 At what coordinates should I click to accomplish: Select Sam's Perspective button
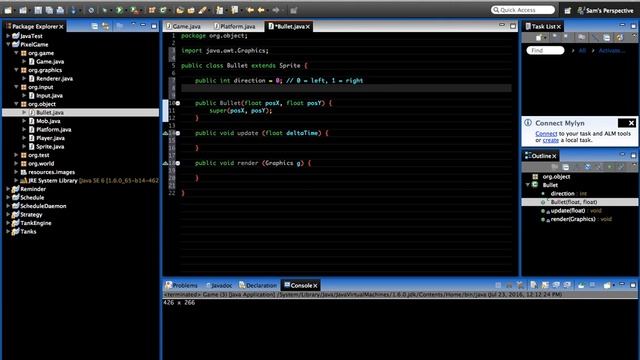click(x=606, y=11)
